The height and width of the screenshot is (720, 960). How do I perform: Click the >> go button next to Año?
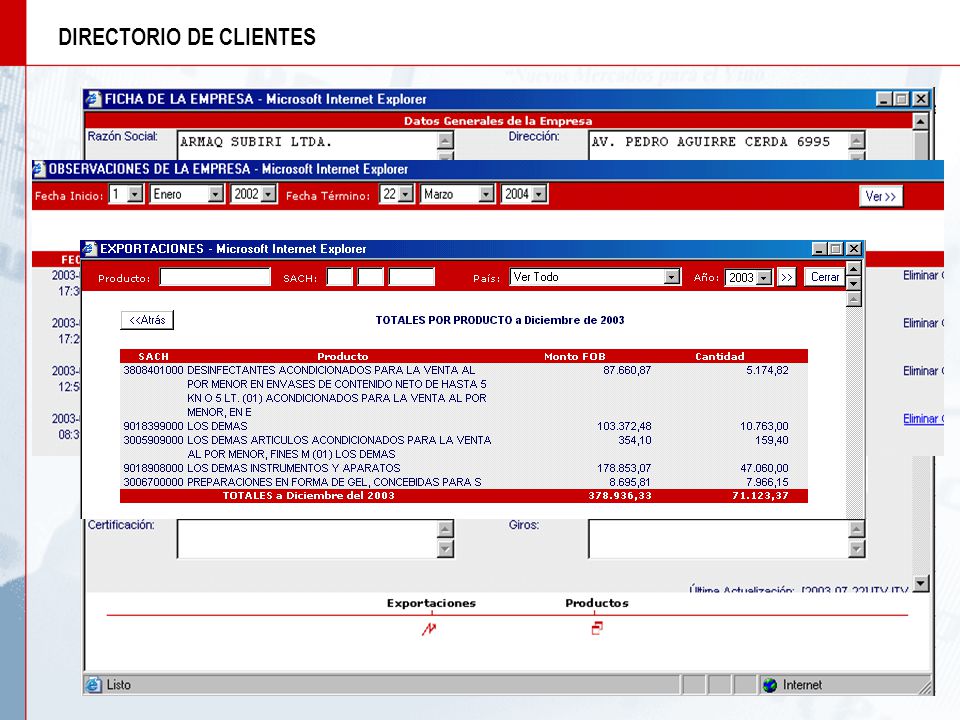[787, 277]
